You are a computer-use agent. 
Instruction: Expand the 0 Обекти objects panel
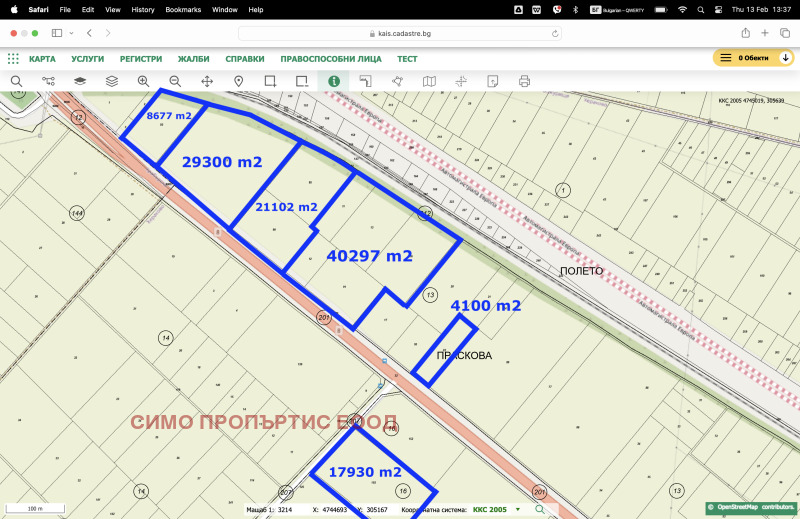coord(754,58)
